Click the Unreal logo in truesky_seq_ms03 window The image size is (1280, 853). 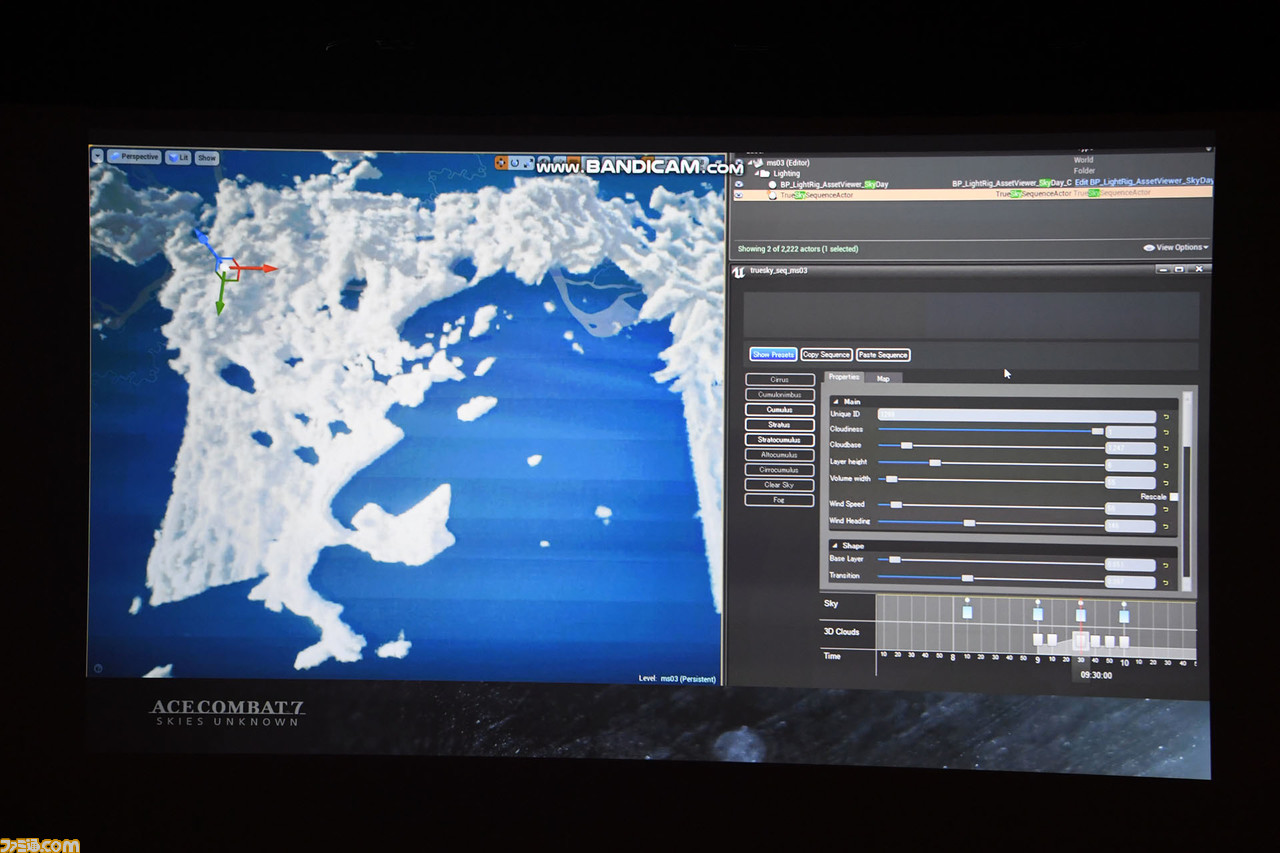(739, 271)
